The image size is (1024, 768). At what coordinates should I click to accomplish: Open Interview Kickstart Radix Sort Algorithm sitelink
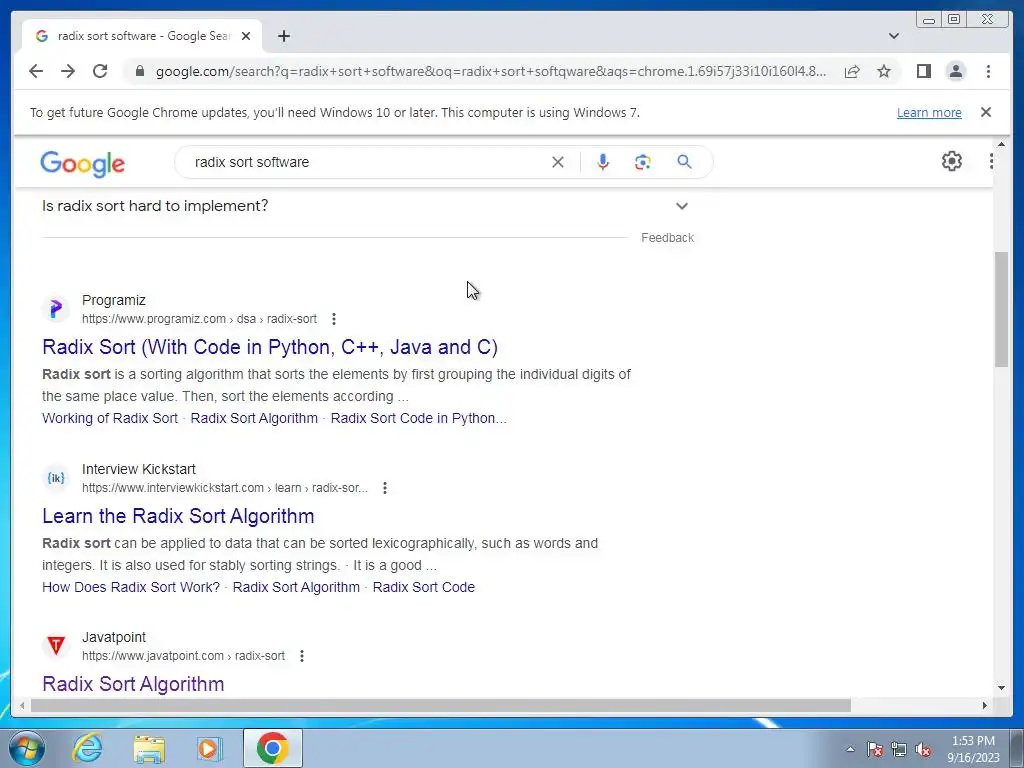(296, 587)
